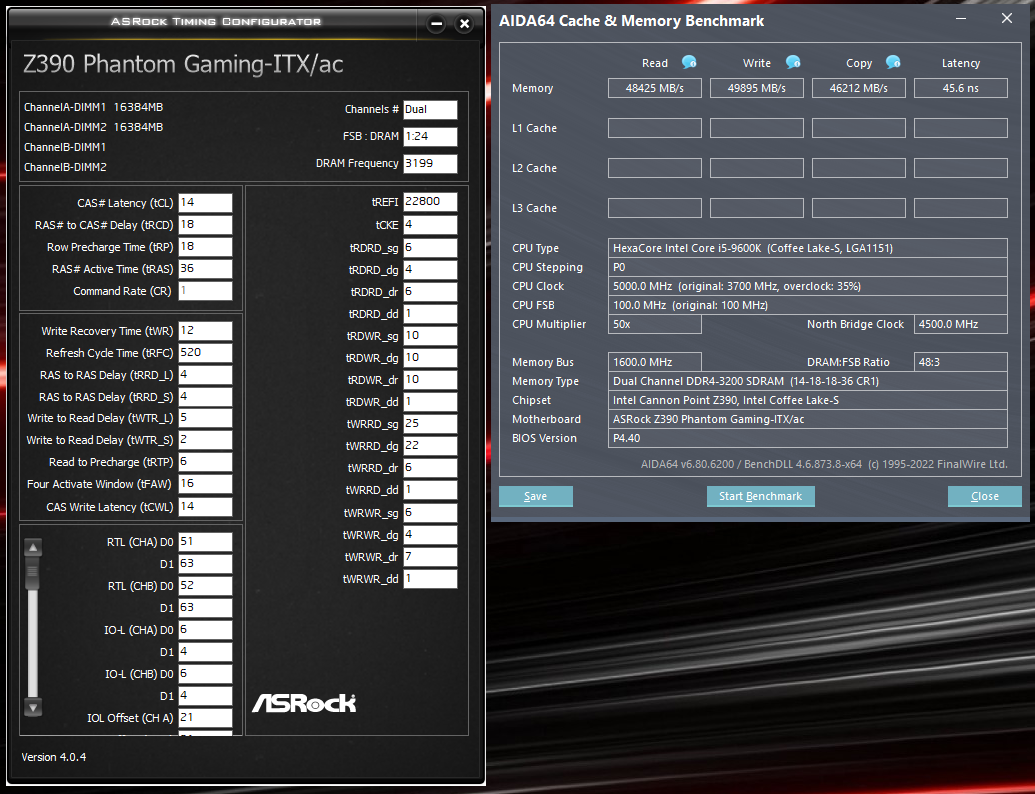Select the IO-L (CHA) D0 field
Viewport: 1035px width, 794px height.
click(x=205, y=630)
